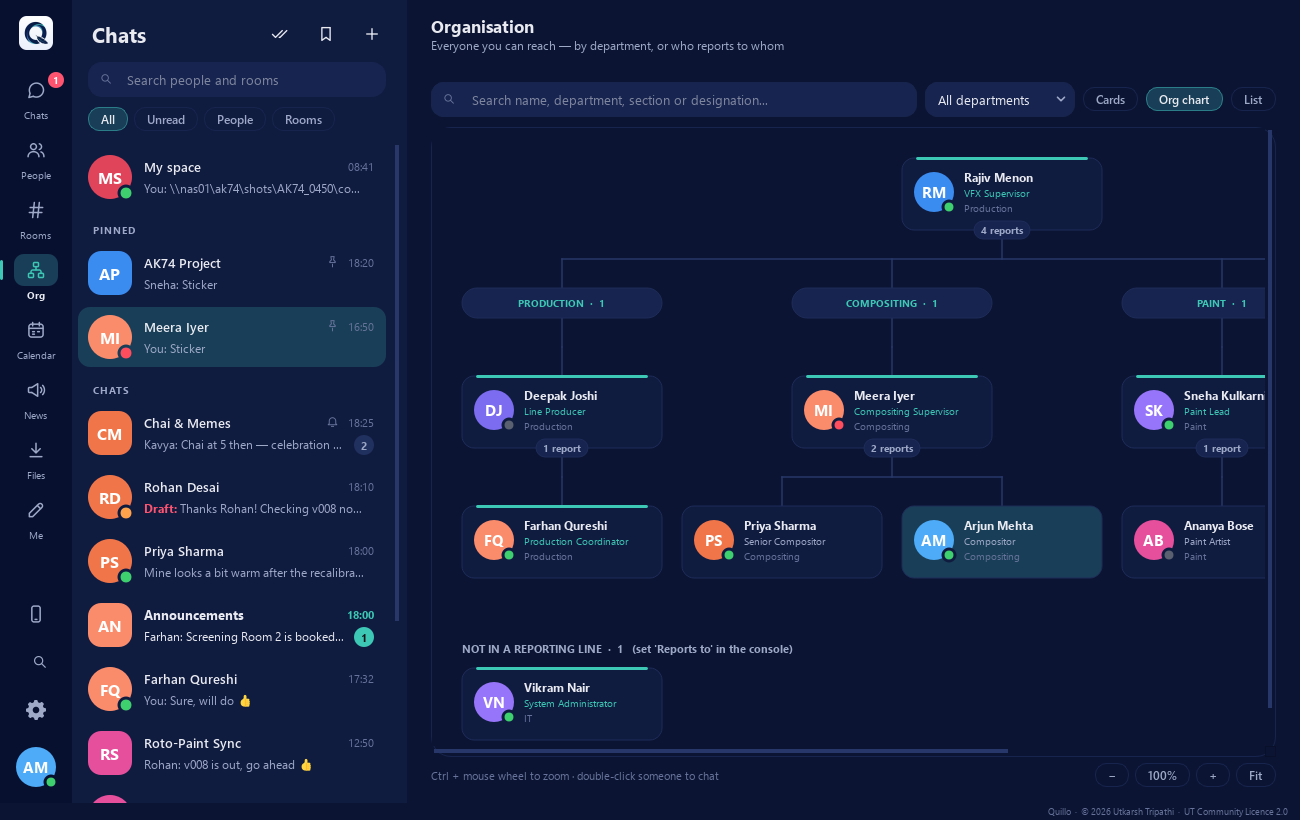Go to People in the sidebar
This screenshot has width=1300, height=820.
36,160
